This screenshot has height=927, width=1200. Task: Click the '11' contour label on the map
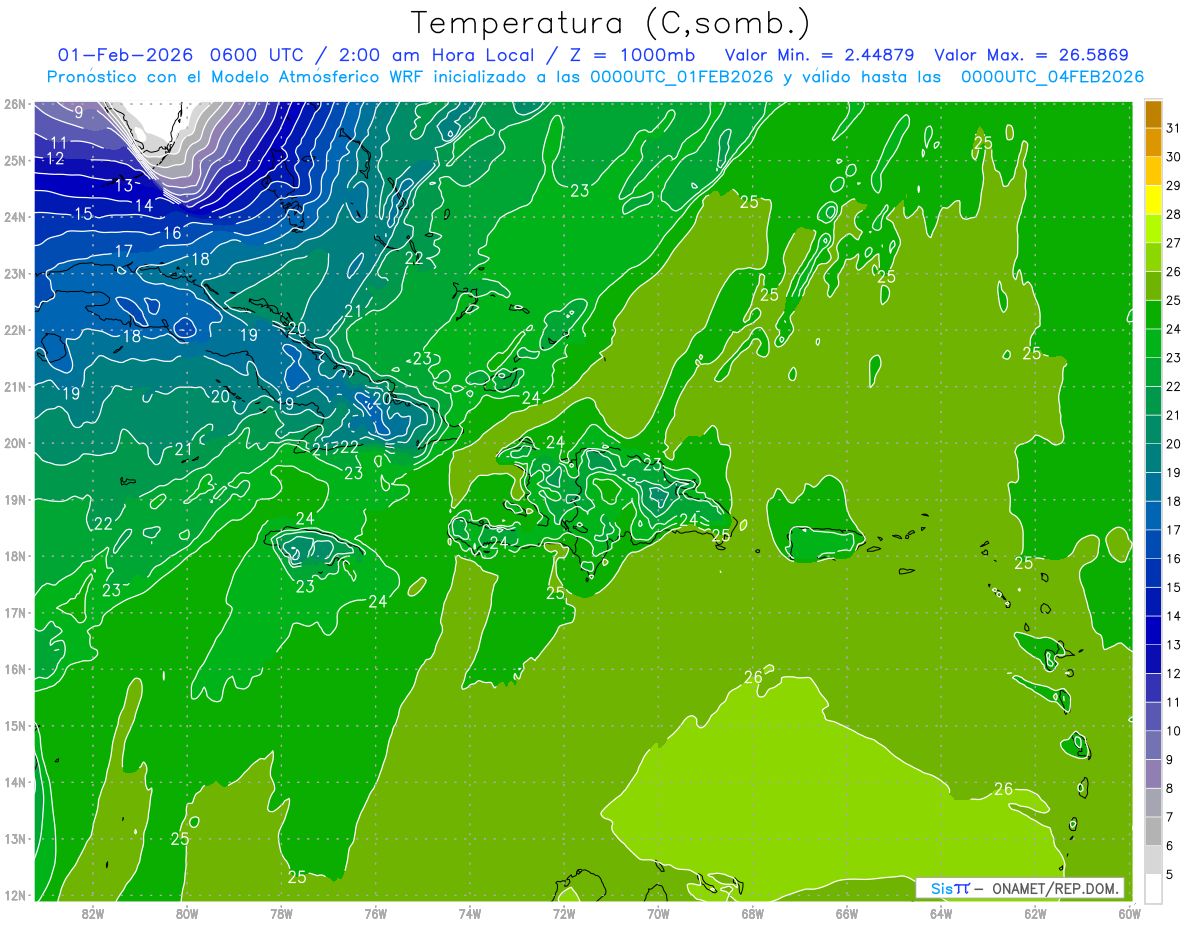(59, 143)
